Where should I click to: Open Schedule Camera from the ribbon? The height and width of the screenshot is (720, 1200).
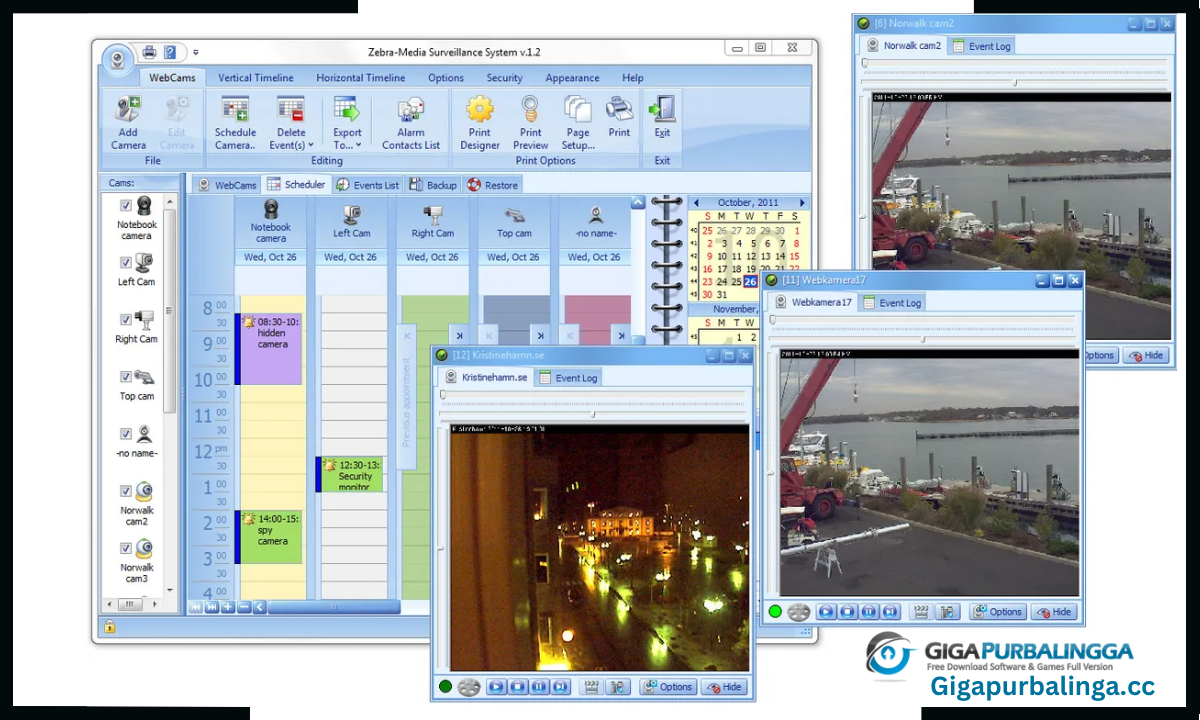tap(235, 123)
